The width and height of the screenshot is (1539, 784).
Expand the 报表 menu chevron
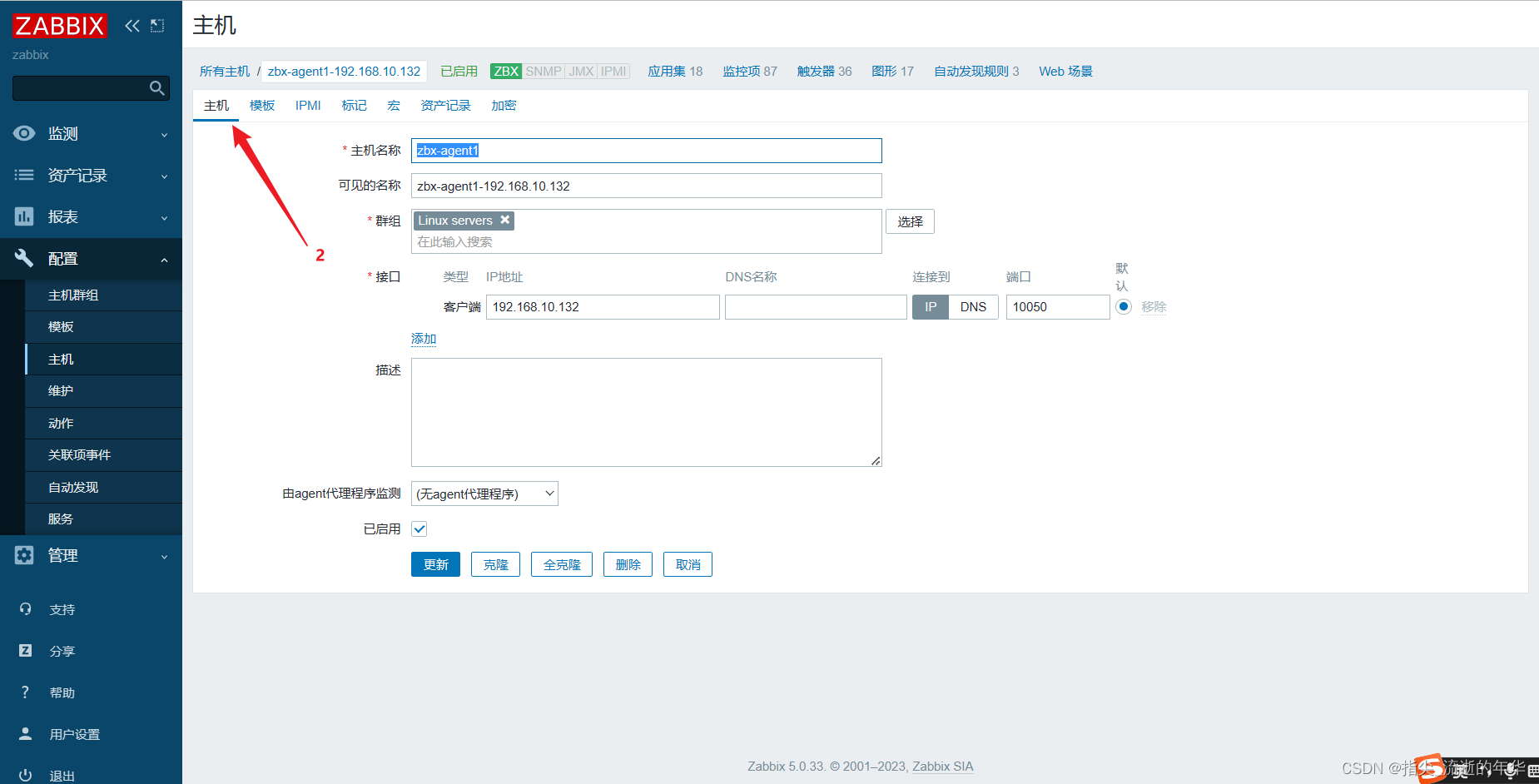[164, 218]
